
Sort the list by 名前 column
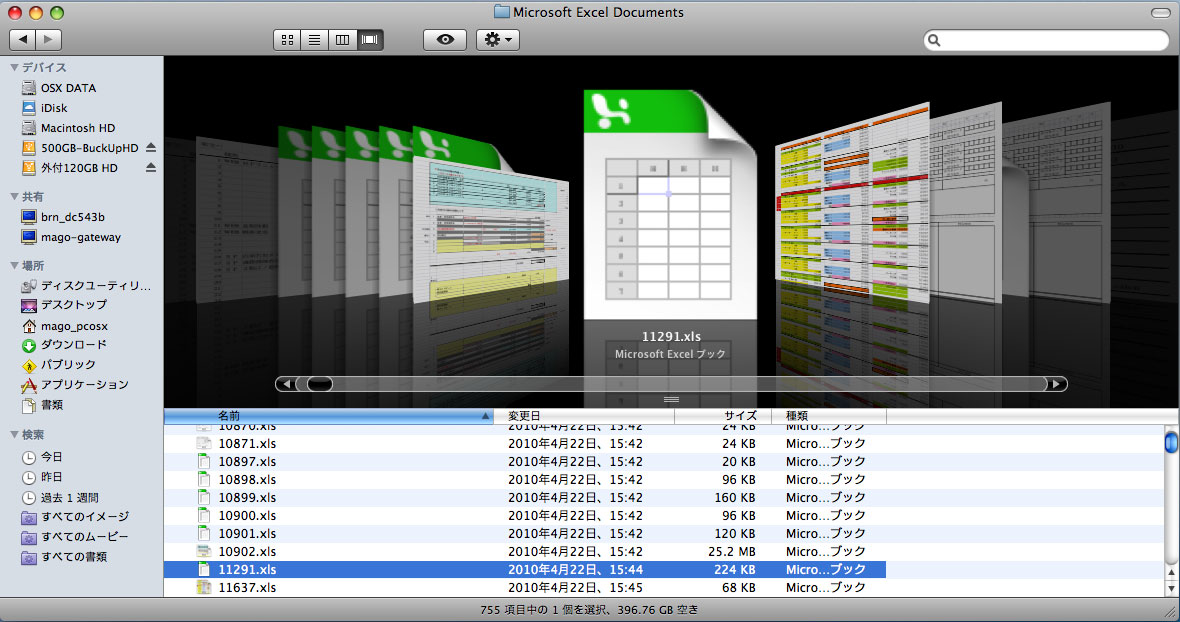pyautogui.click(x=329, y=416)
